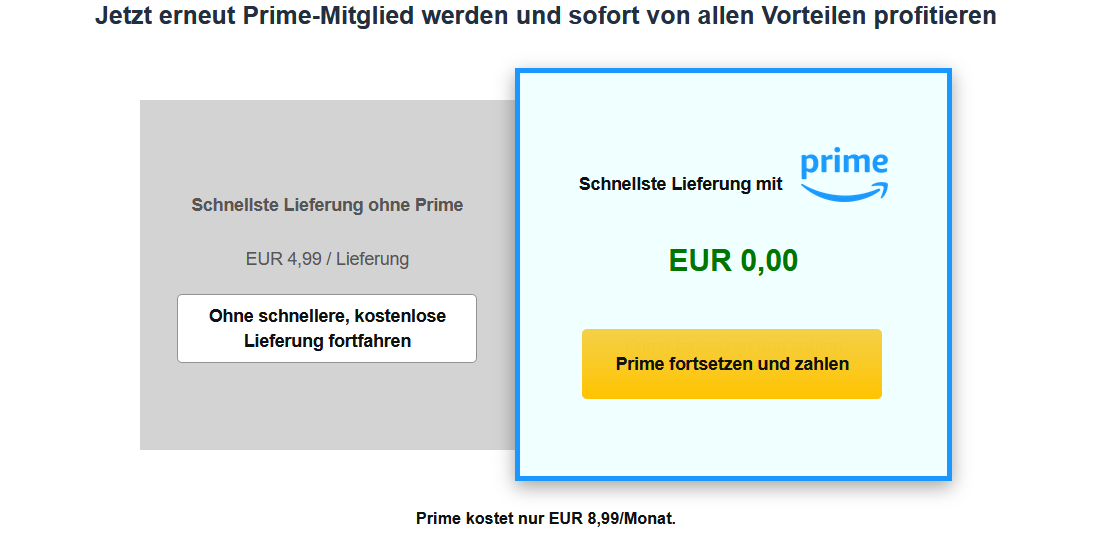Click the EUR 4,99 / Lieferung price
The image size is (1105, 542).
[x=327, y=259]
